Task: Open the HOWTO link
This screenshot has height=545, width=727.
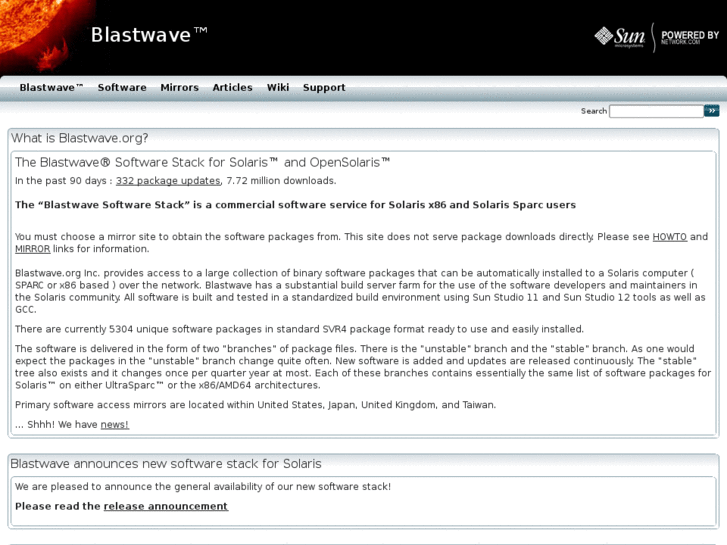Action: pyautogui.click(x=670, y=237)
